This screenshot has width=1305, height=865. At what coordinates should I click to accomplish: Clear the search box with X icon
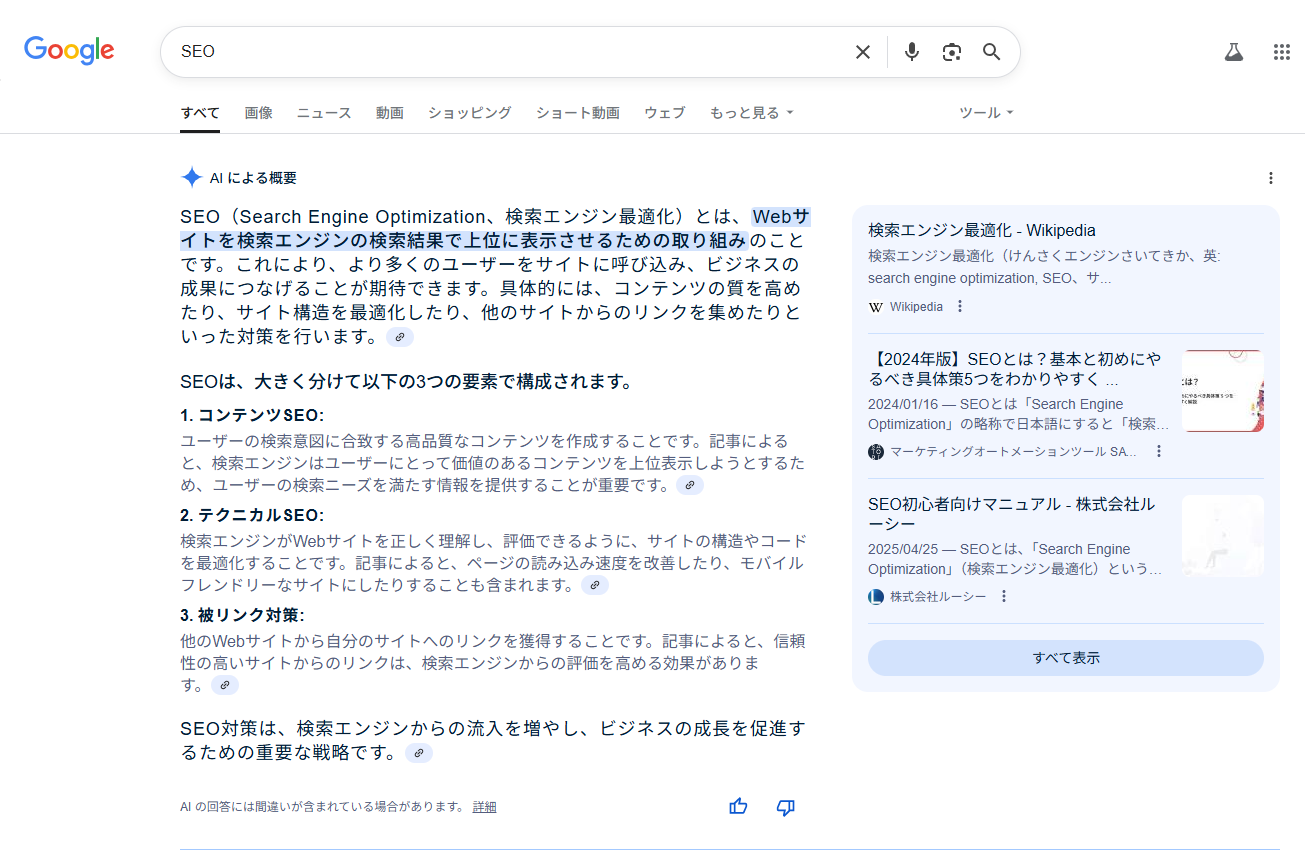(862, 52)
